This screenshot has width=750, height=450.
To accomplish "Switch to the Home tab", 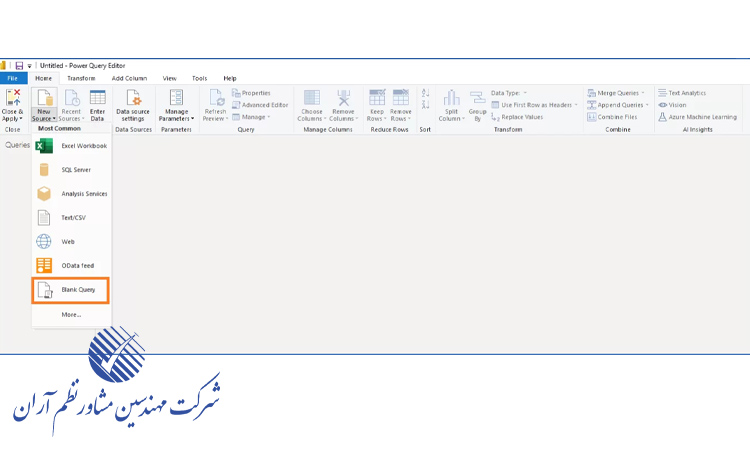I will pos(44,78).
